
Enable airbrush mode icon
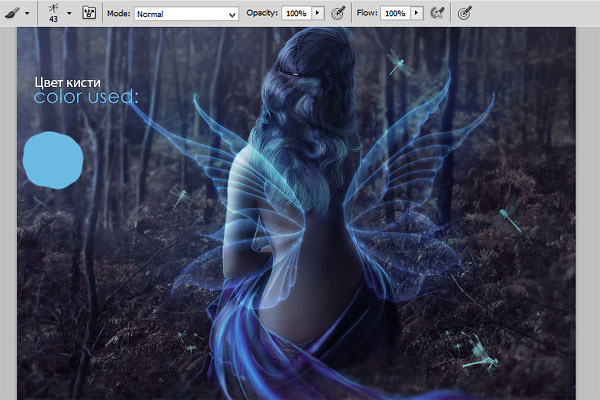pyautogui.click(x=437, y=13)
